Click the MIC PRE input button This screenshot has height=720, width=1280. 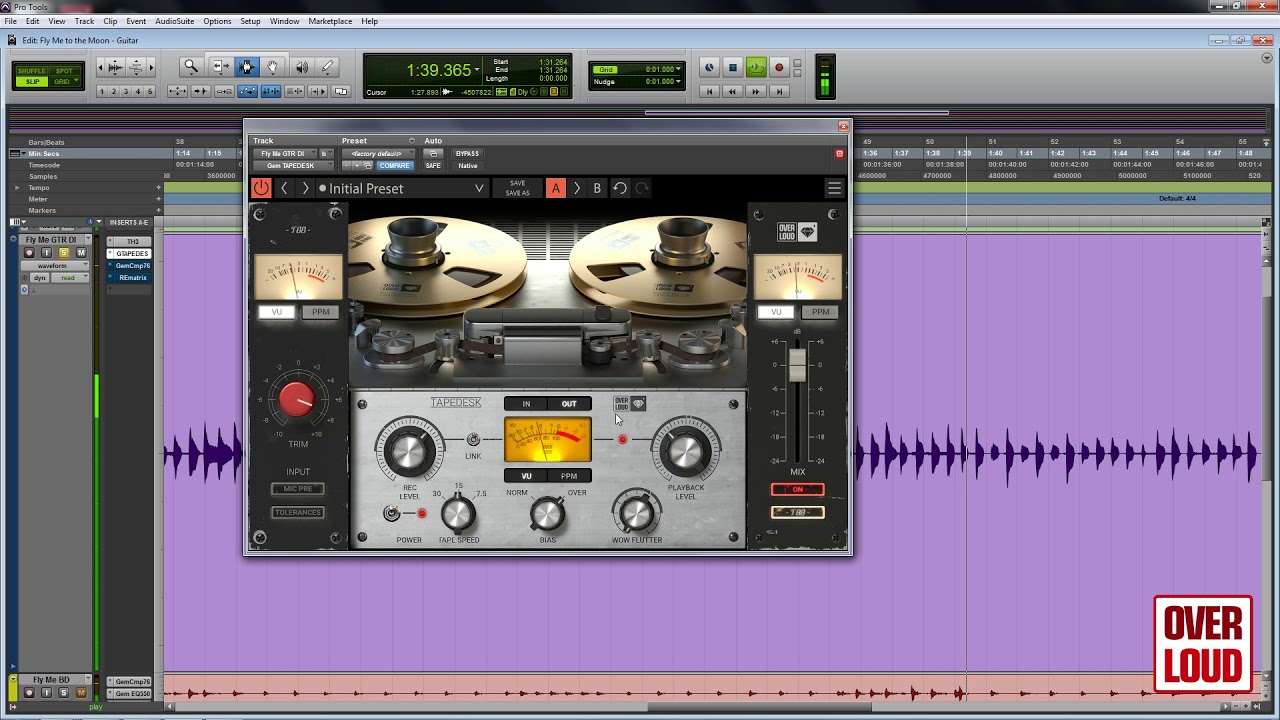(297, 489)
